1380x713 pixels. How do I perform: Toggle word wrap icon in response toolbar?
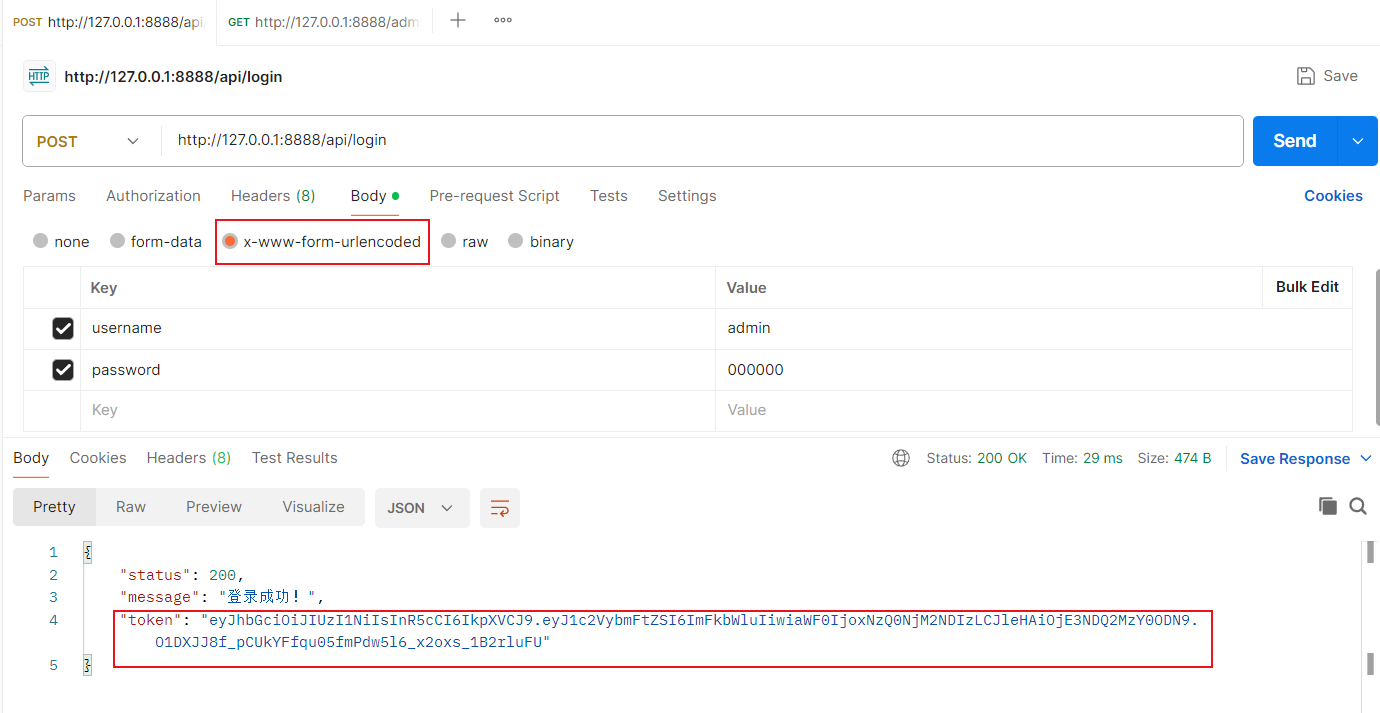pos(499,508)
